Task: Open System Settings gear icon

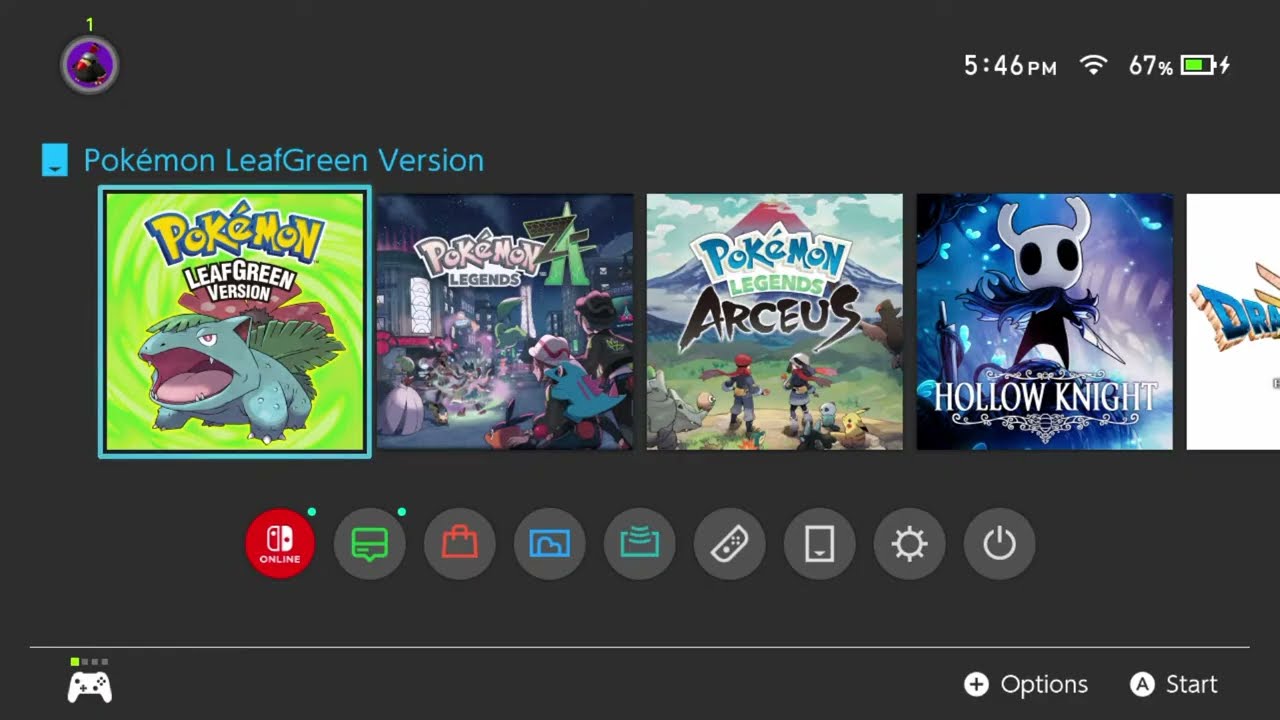Action: coord(910,544)
